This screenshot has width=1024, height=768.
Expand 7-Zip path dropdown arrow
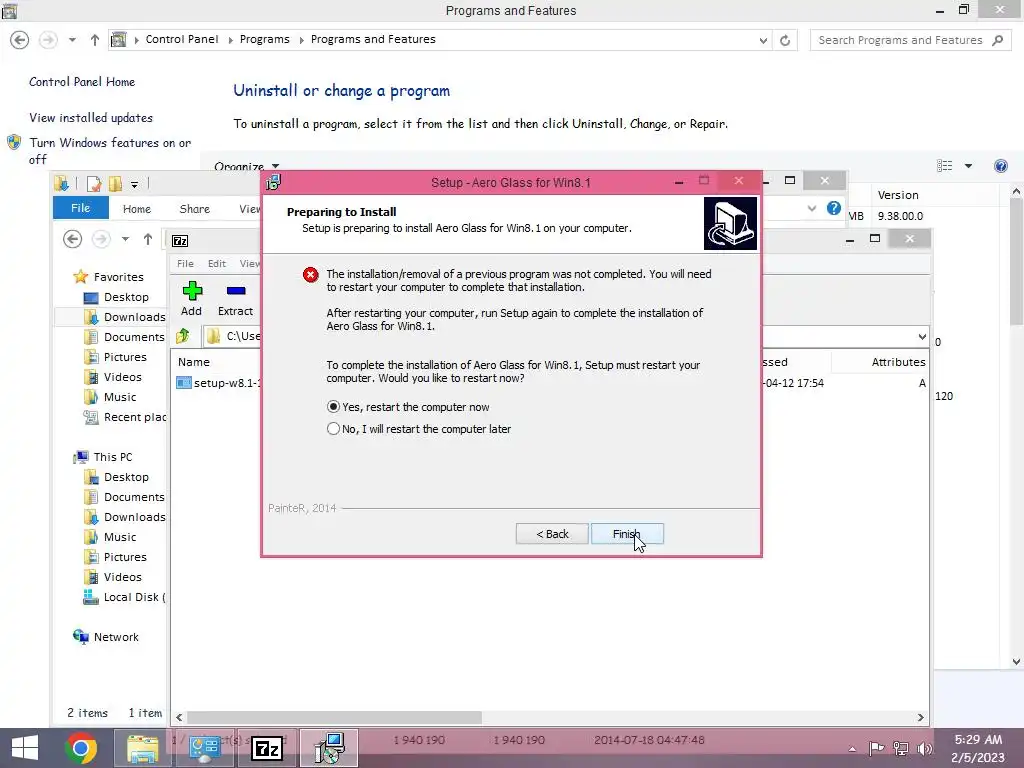[x=921, y=337]
